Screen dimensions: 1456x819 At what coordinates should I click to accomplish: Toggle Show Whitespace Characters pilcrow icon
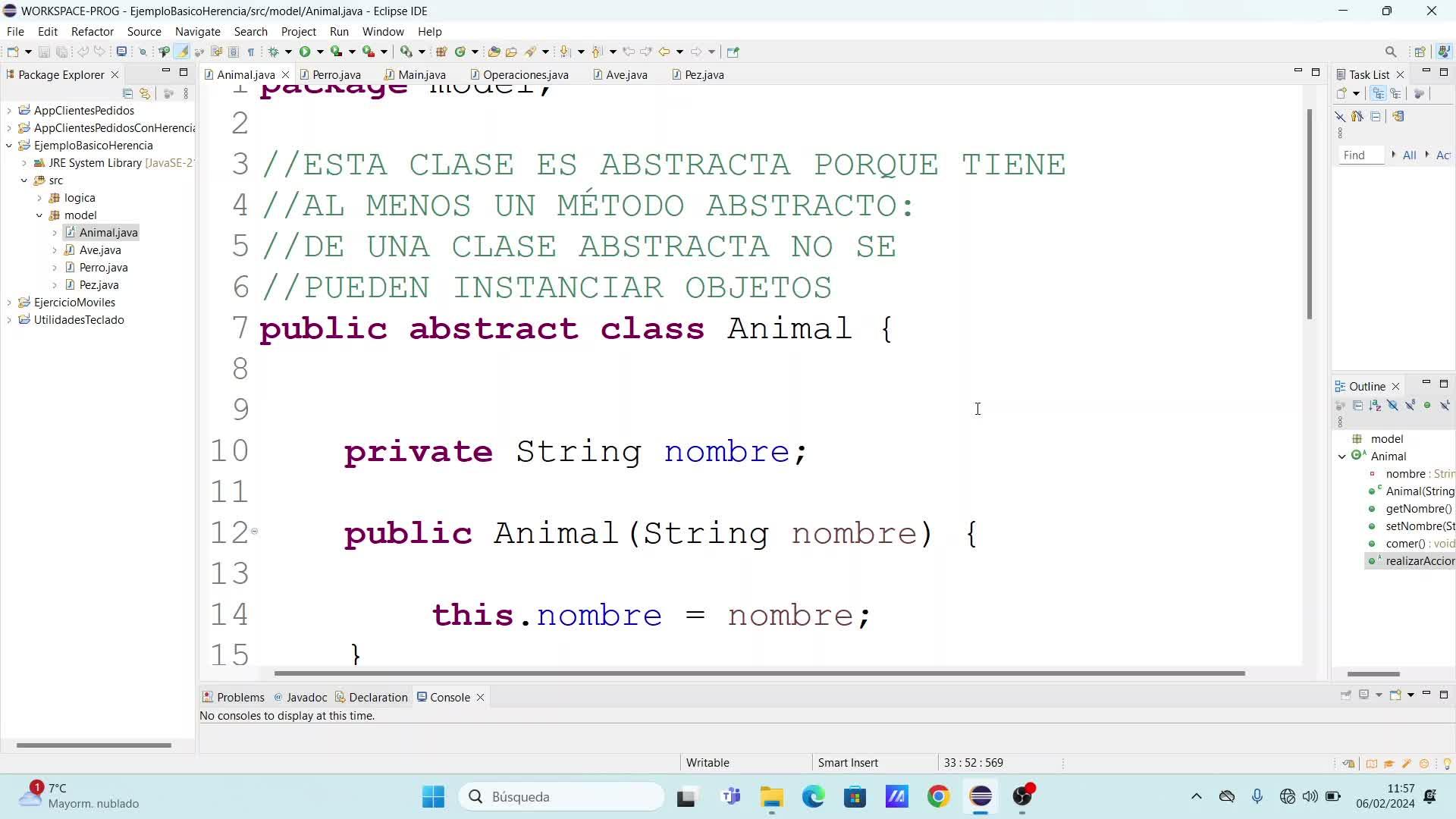(x=251, y=52)
